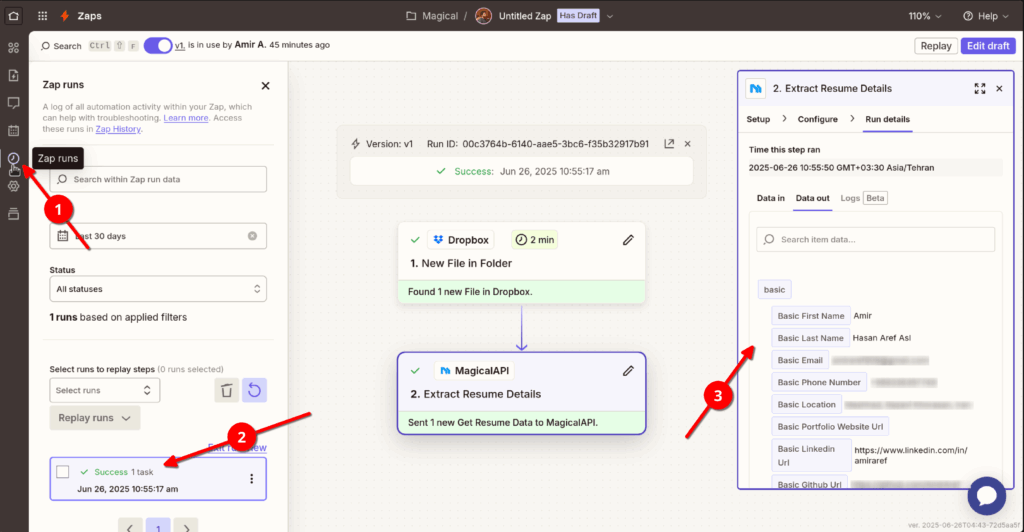Image resolution: width=1024 pixels, height=532 pixels.
Task: Select the Basic Linkedin Url field label
Action: tap(811, 455)
